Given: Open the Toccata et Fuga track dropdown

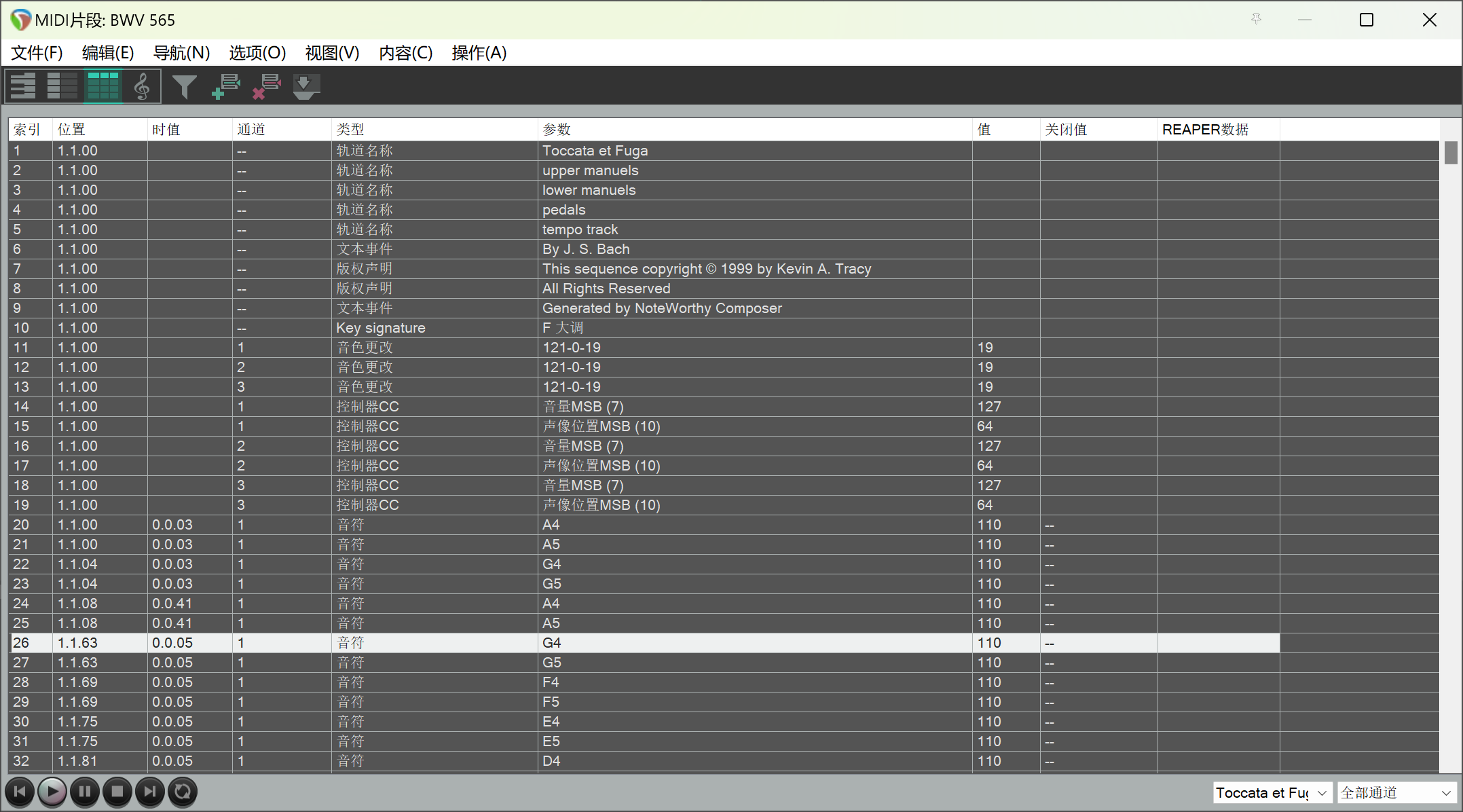Looking at the screenshot, I should [1272, 792].
